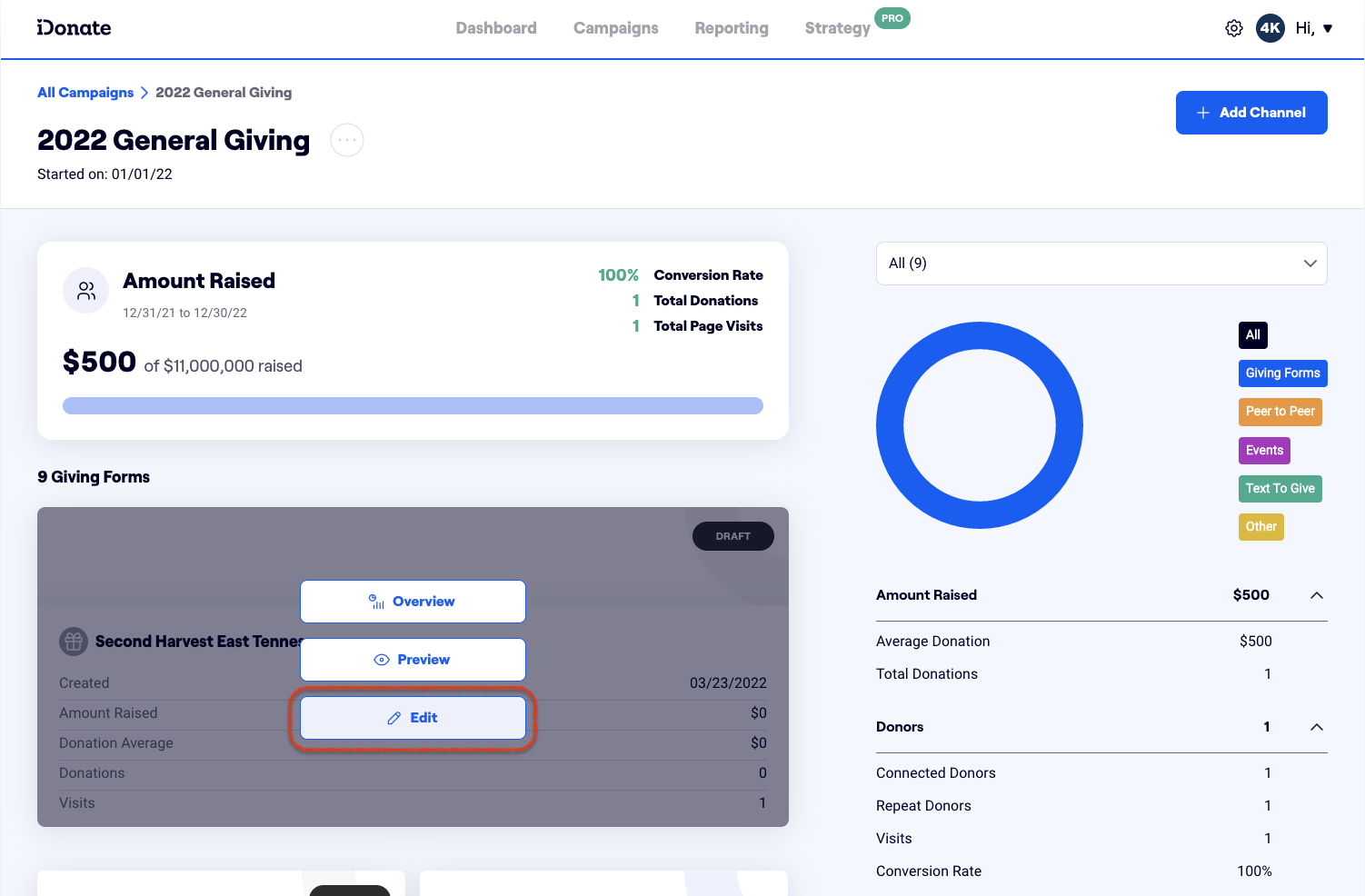This screenshot has height=896, width=1365.
Task: Click the 4K user avatar
Action: coord(1270,28)
